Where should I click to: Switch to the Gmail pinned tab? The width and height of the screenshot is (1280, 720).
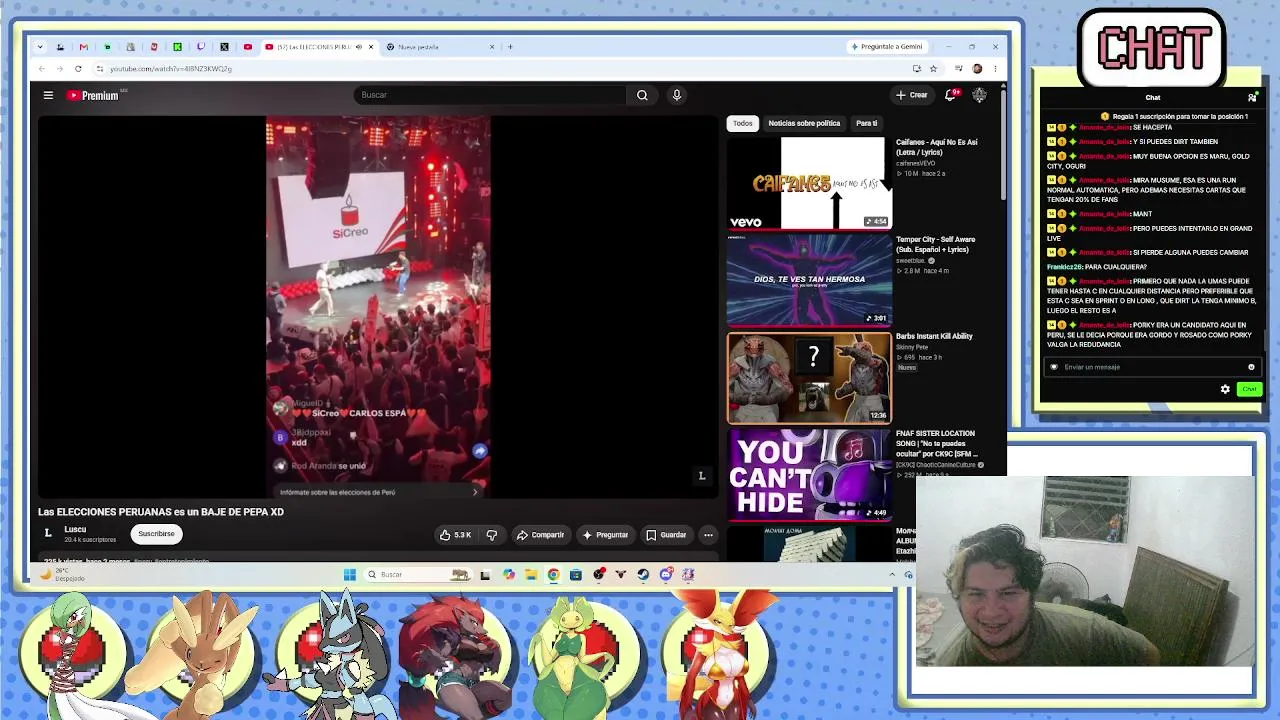pyautogui.click(x=83, y=47)
